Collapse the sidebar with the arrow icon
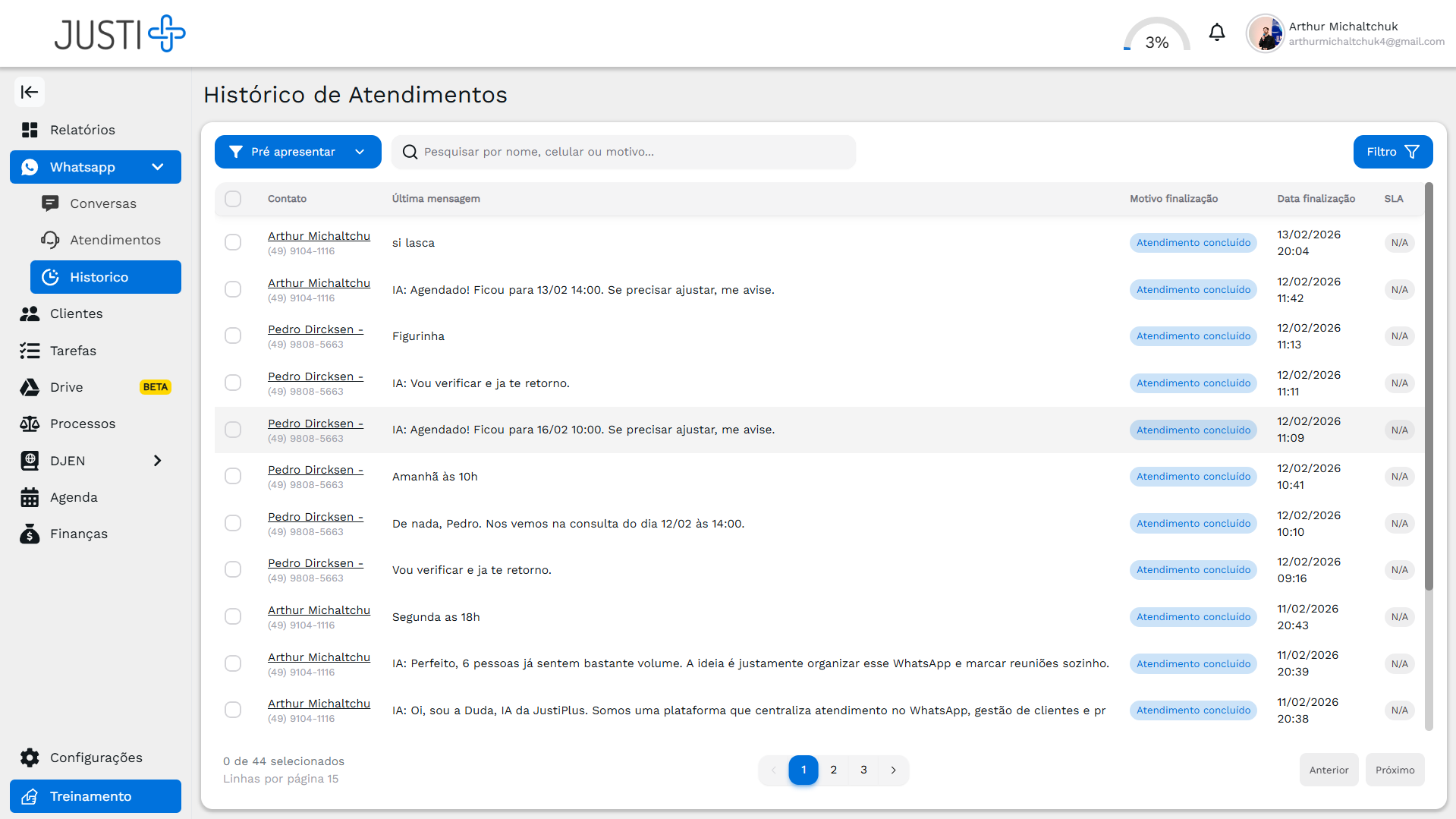The image size is (1456, 819). pyautogui.click(x=30, y=92)
